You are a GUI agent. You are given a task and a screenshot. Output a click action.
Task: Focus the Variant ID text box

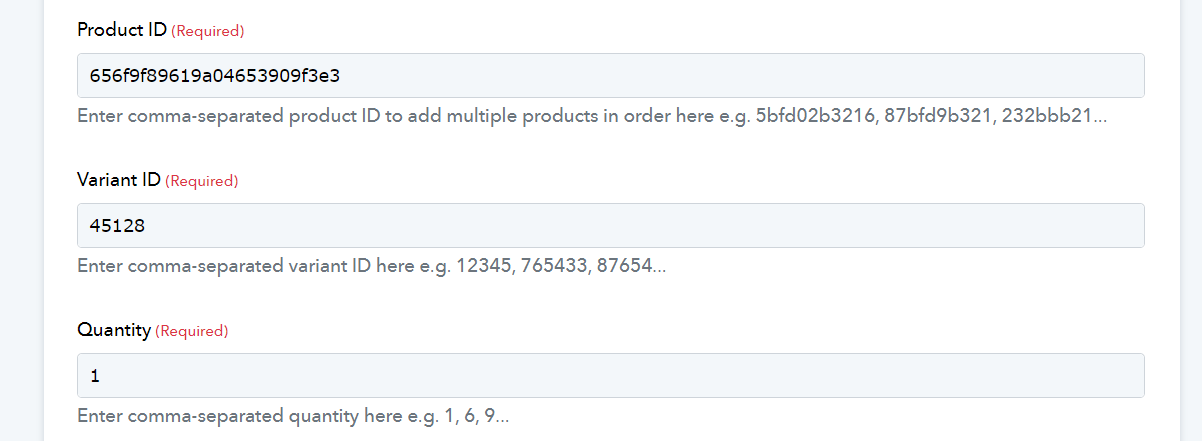click(611, 226)
